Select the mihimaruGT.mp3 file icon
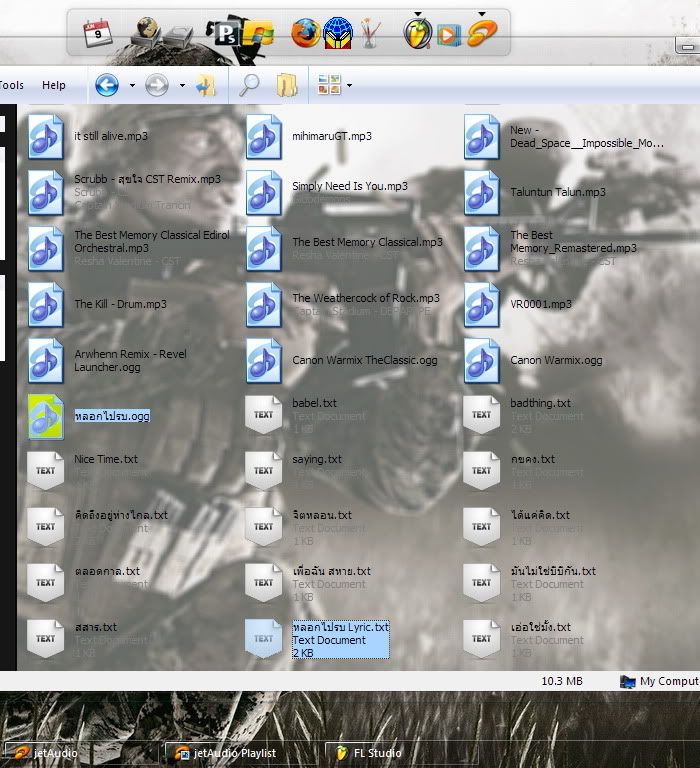The height and width of the screenshot is (768, 700). pos(264,137)
